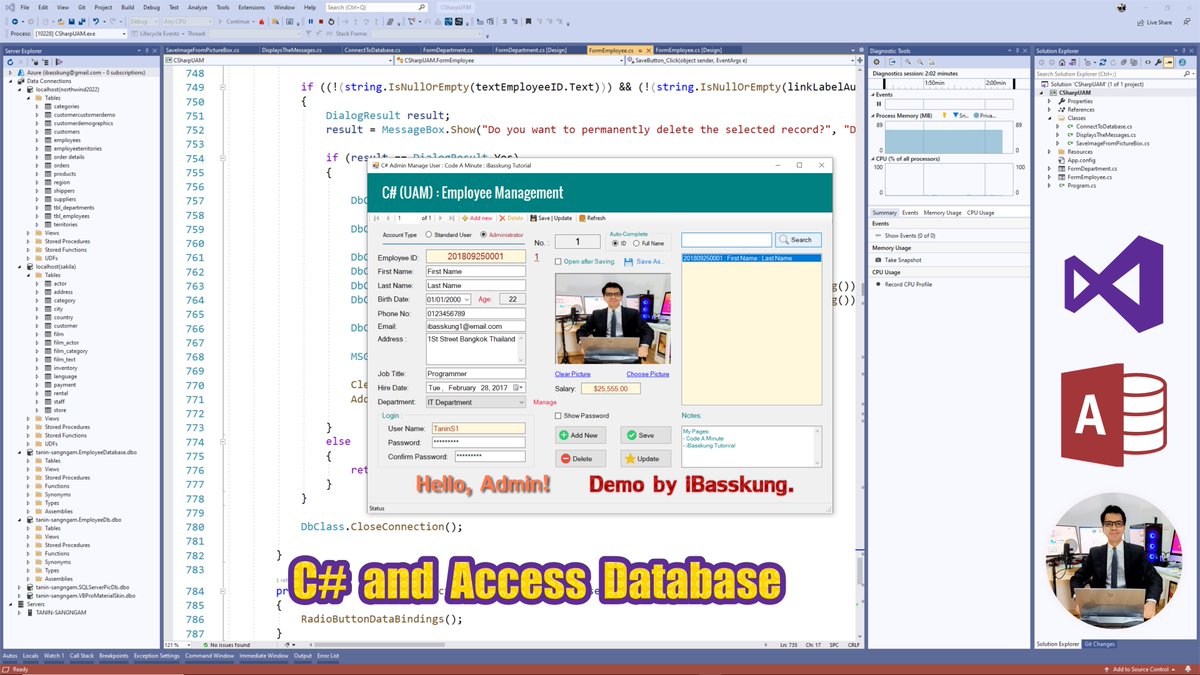Open the Extensions menu
The image size is (1200, 675).
(251, 7)
